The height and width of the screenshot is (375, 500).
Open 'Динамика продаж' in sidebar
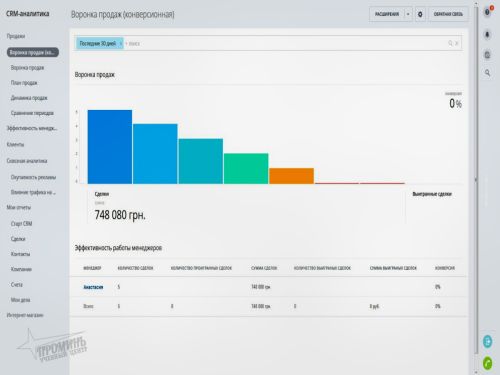pos(29,98)
